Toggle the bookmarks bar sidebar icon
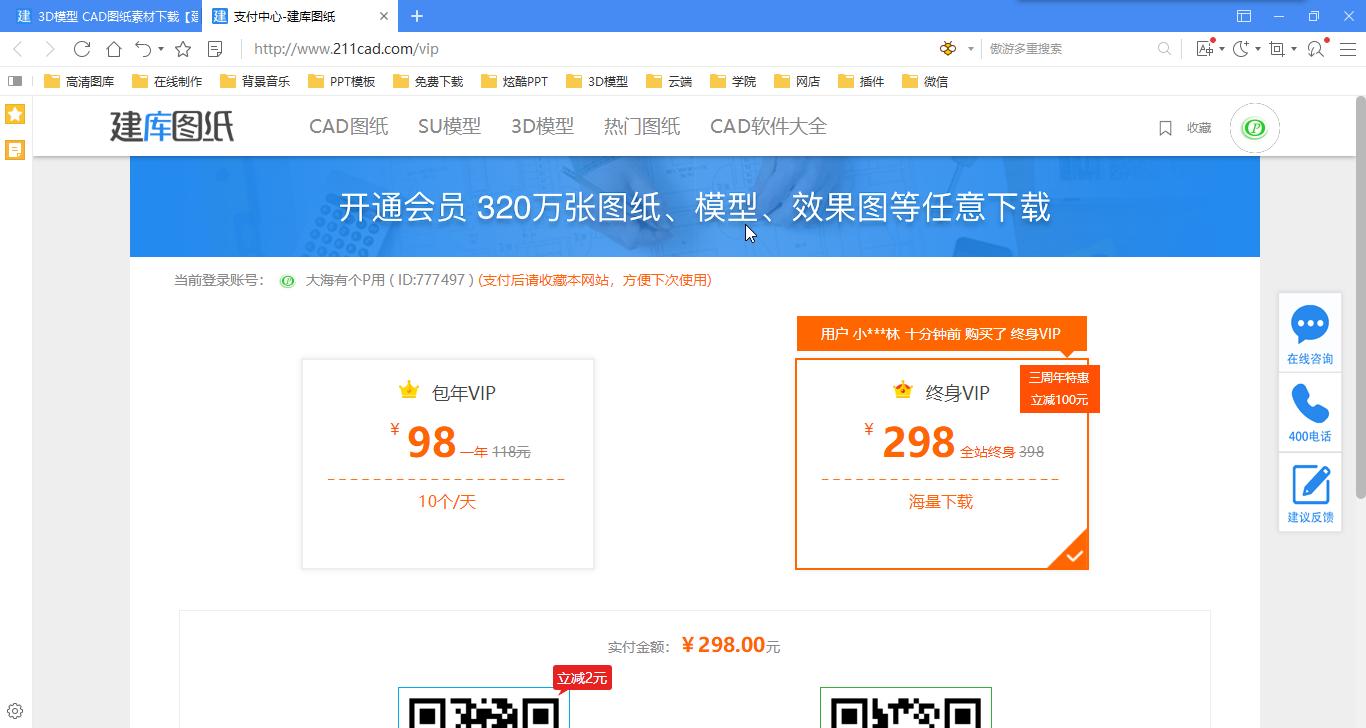The width and height of the screenshot is (1366, 728). coord(15,81)
